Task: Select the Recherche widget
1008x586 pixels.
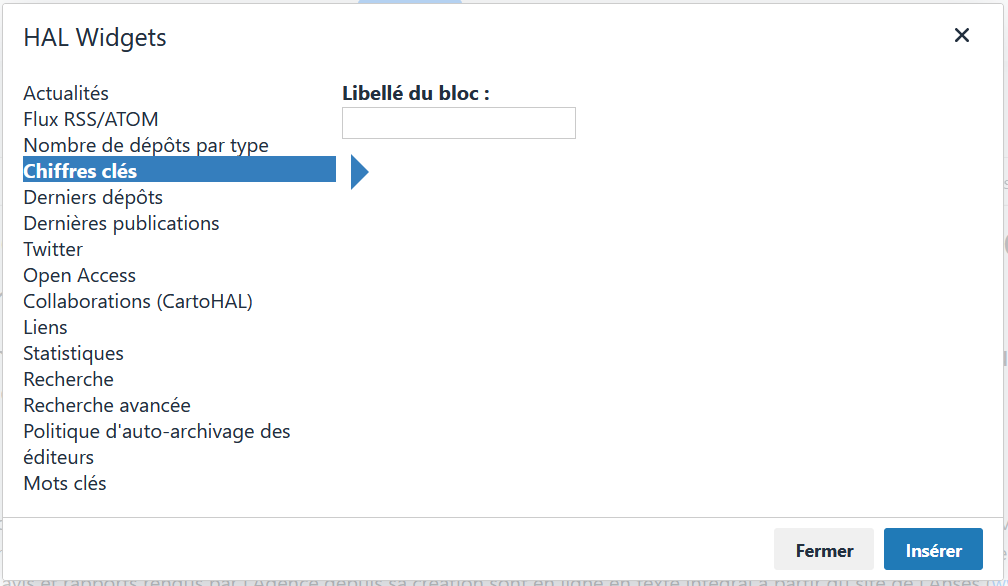Action: coord(68,379)
